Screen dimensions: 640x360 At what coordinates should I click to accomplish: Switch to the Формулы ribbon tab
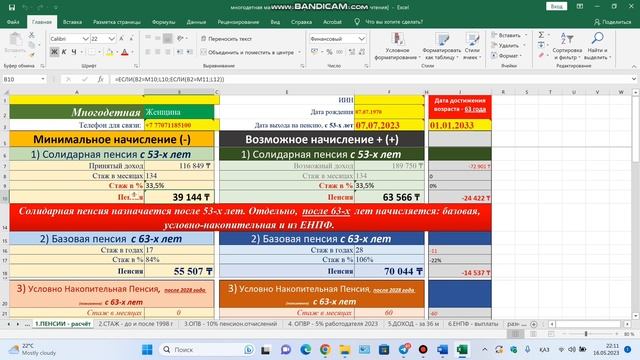coord(163,22)
